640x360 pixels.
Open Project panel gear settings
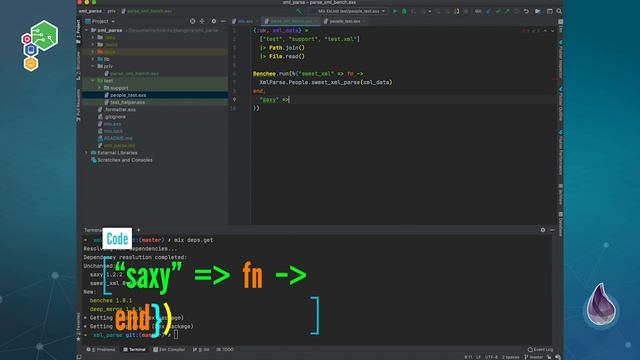[x=213, y=21]
